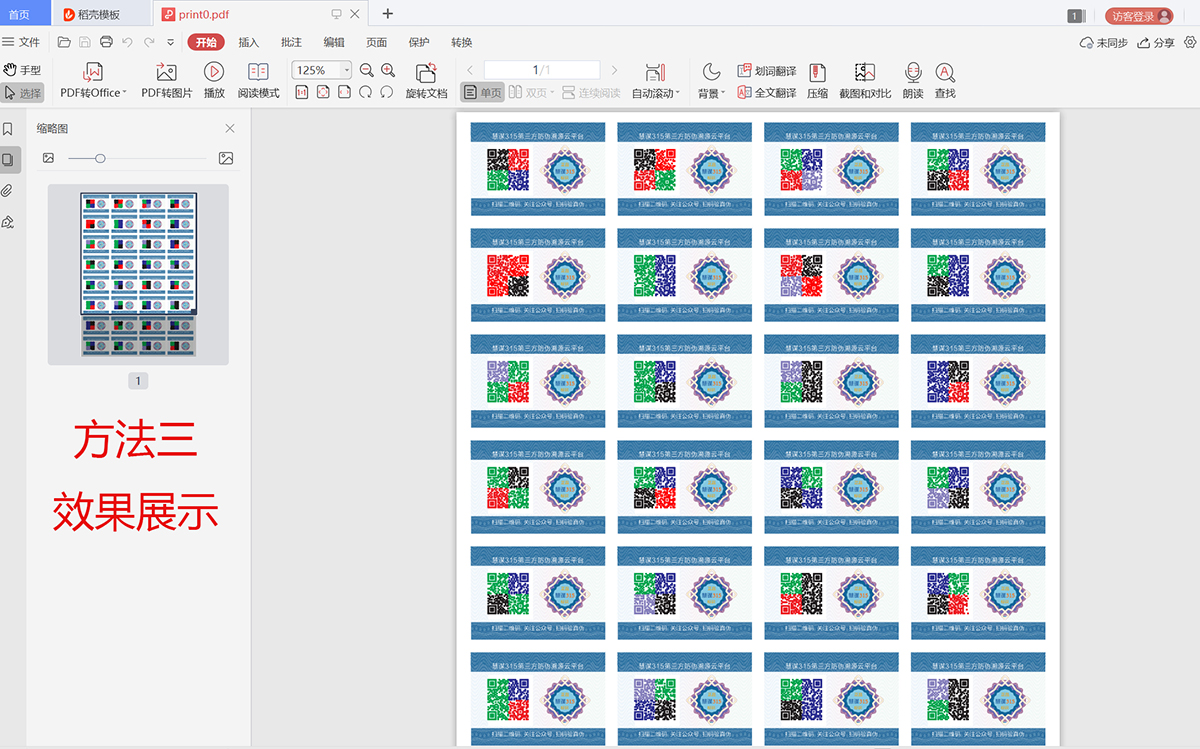1200x749 pixels.
Task: Go to the next page arrow
Action: [614, 70]
